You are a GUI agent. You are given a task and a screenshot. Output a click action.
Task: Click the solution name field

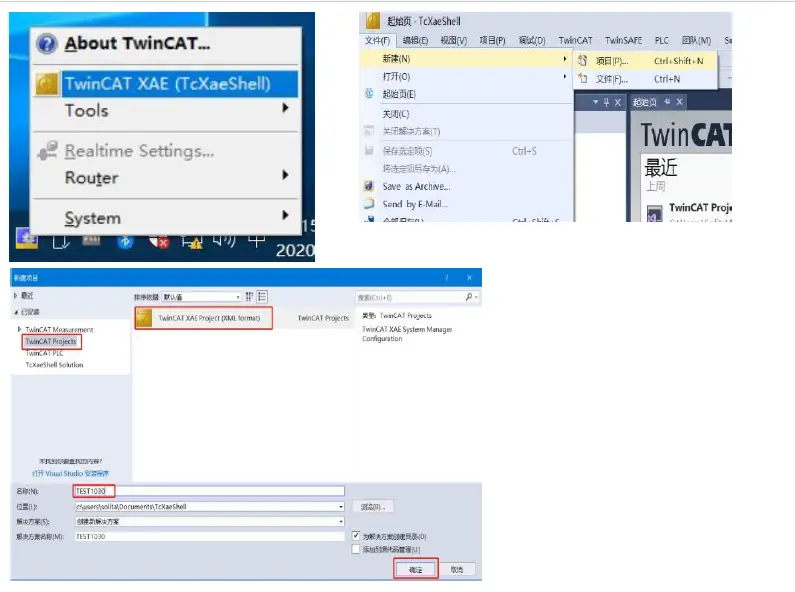(209, 536)
